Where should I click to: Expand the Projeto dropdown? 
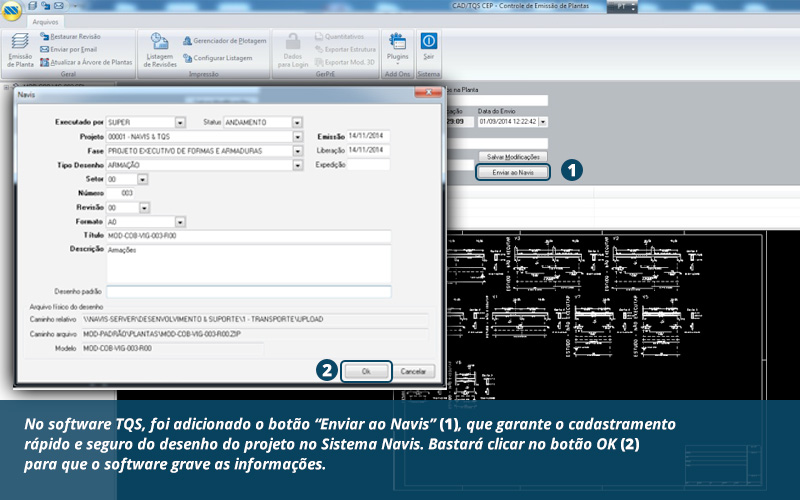[297, 137]
